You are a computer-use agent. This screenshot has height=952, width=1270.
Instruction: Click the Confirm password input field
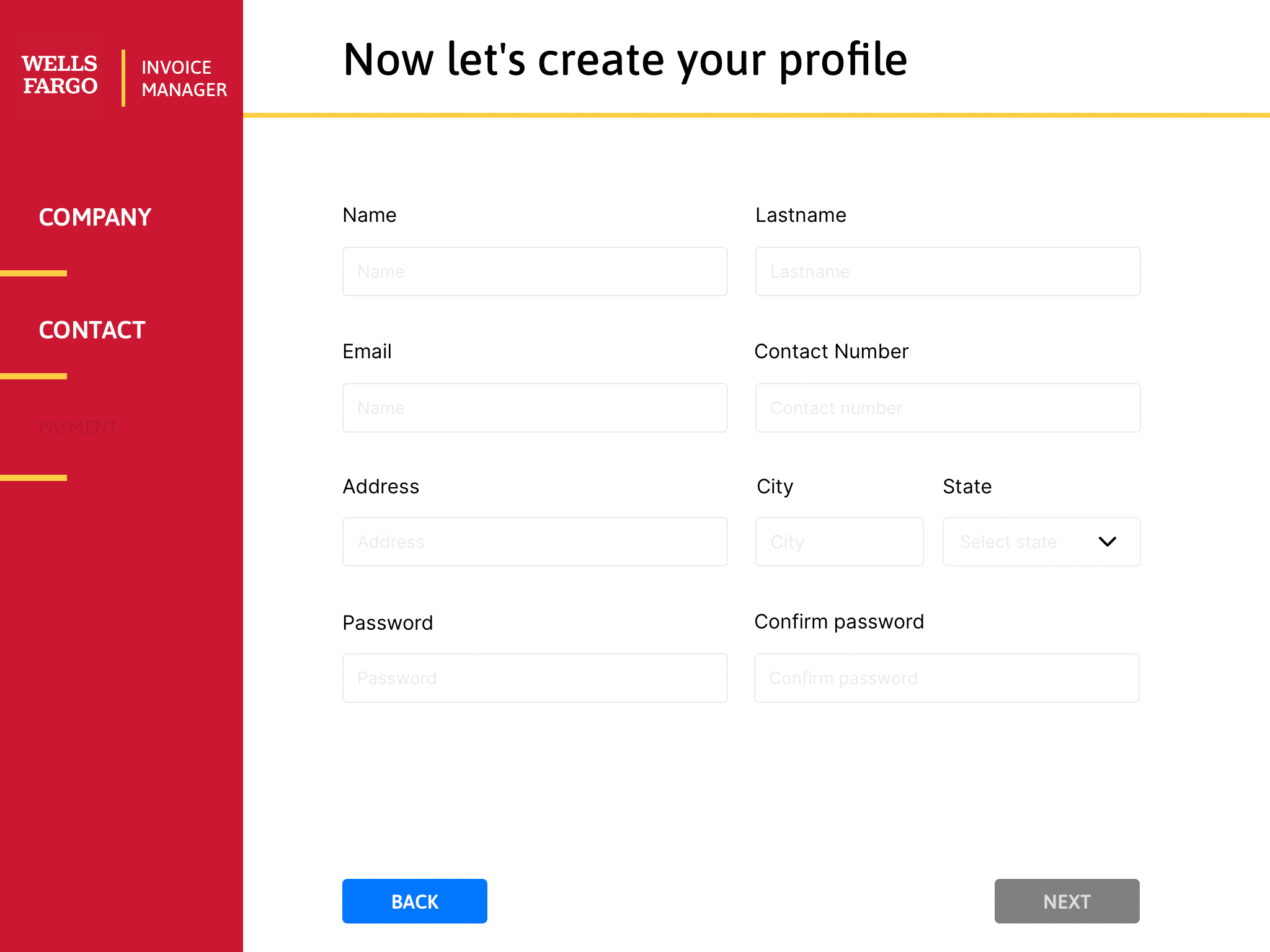(946, 677)
